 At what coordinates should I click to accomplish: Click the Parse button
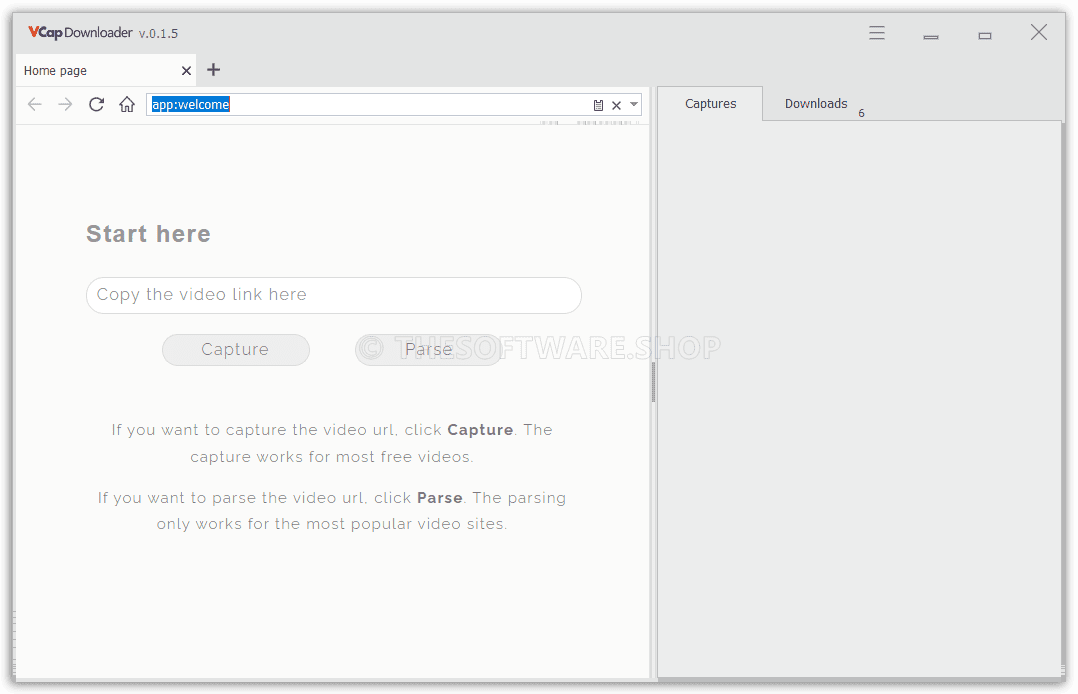428,349
